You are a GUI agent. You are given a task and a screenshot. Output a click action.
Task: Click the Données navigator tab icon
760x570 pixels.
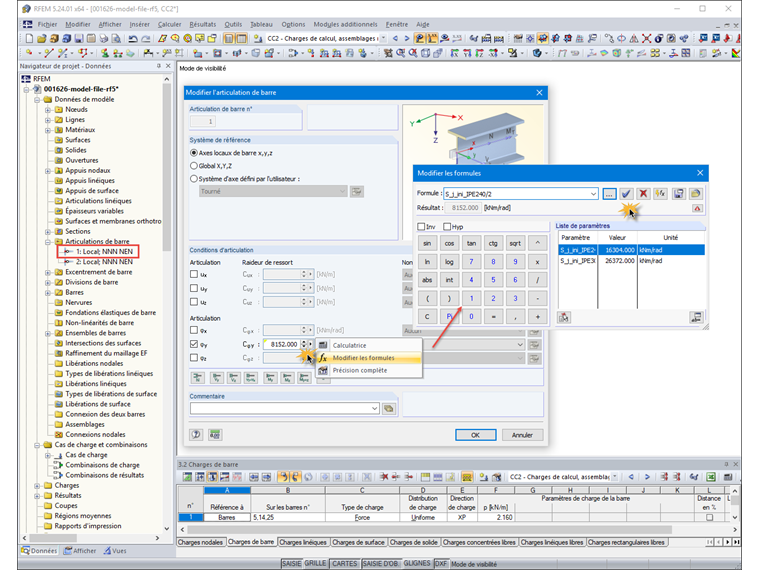tap(25, 551)
